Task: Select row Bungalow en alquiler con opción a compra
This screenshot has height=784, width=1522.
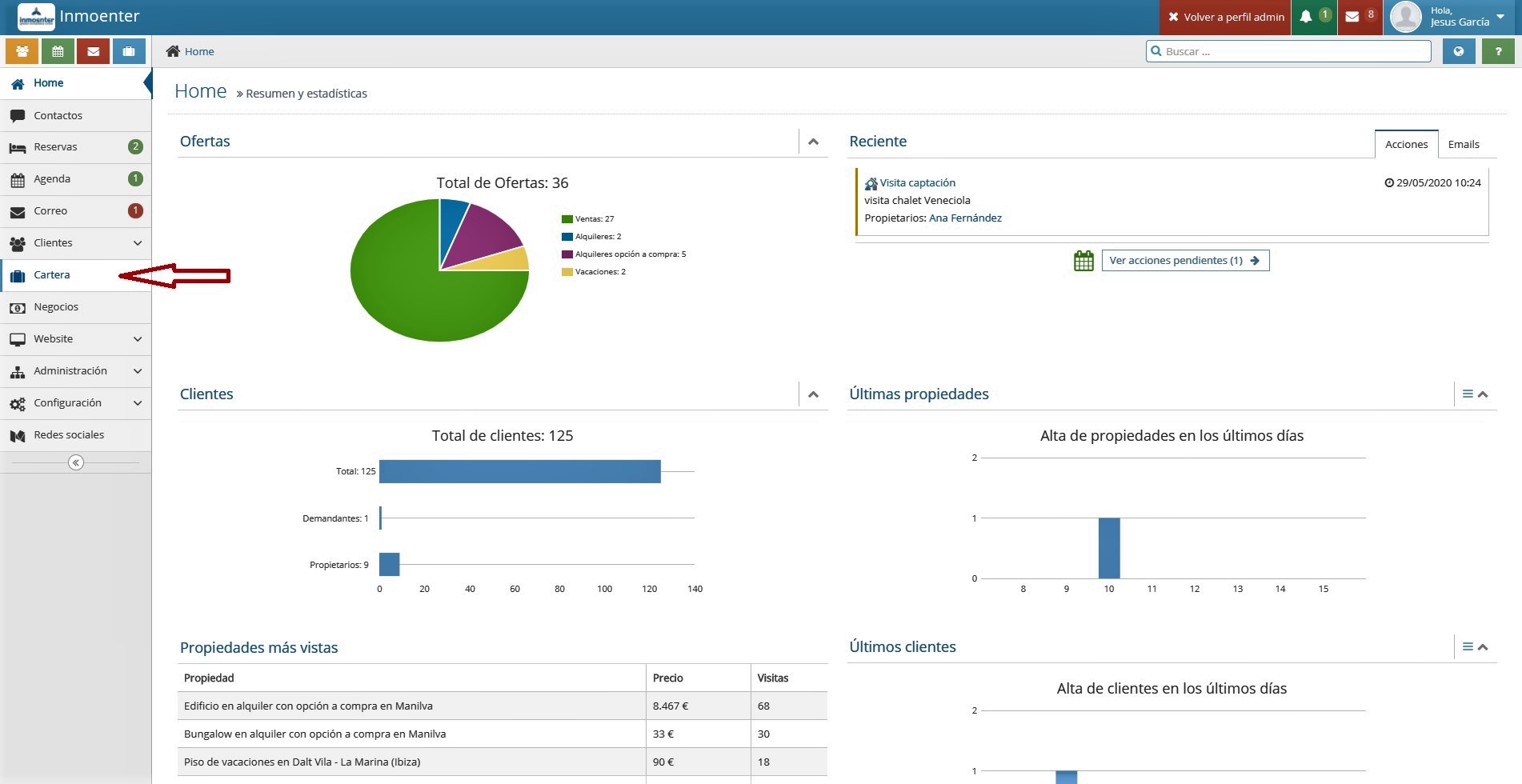Action: pos(502,734)
